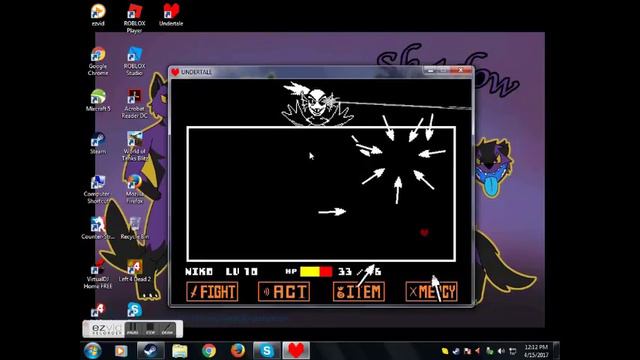Click the yellow and red HP bar
The height and width of the screenshot is (360, 640).
pos(316,272)
